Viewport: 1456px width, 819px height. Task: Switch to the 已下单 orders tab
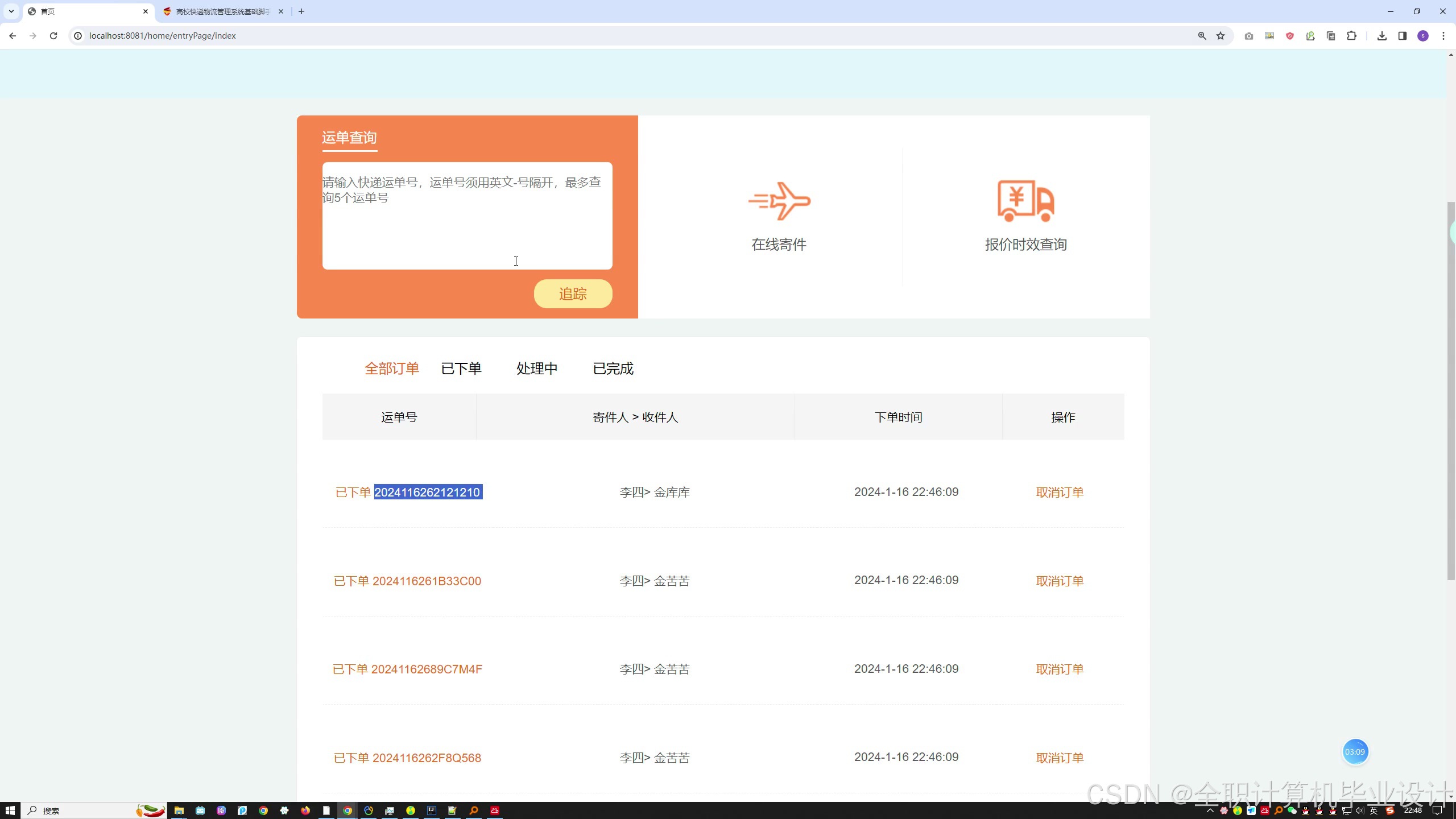pyautogui.click(x=461, y=369)
